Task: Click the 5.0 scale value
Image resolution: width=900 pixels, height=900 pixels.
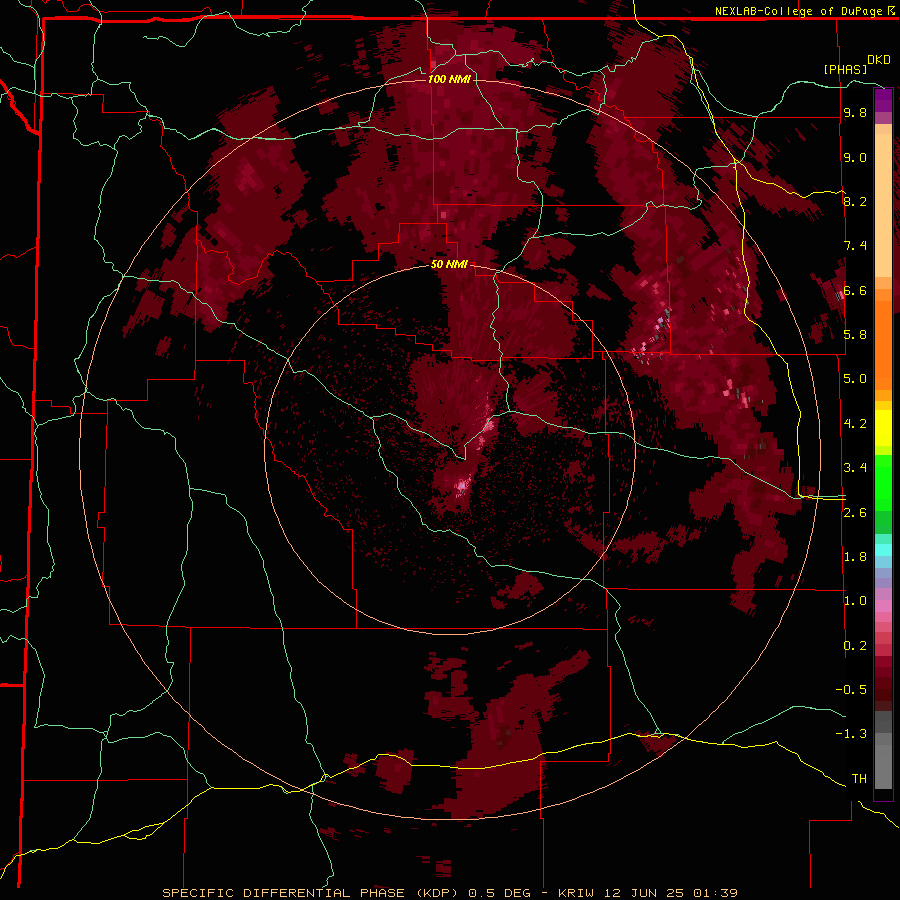Action: (855, 379)
